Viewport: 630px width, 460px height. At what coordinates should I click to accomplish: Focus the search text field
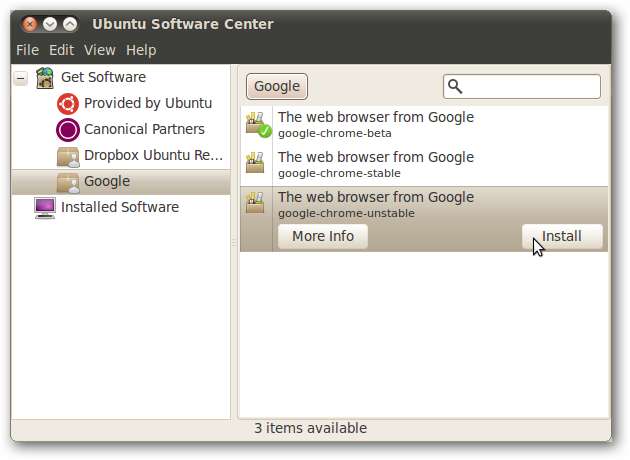click(x=532, y=87)
